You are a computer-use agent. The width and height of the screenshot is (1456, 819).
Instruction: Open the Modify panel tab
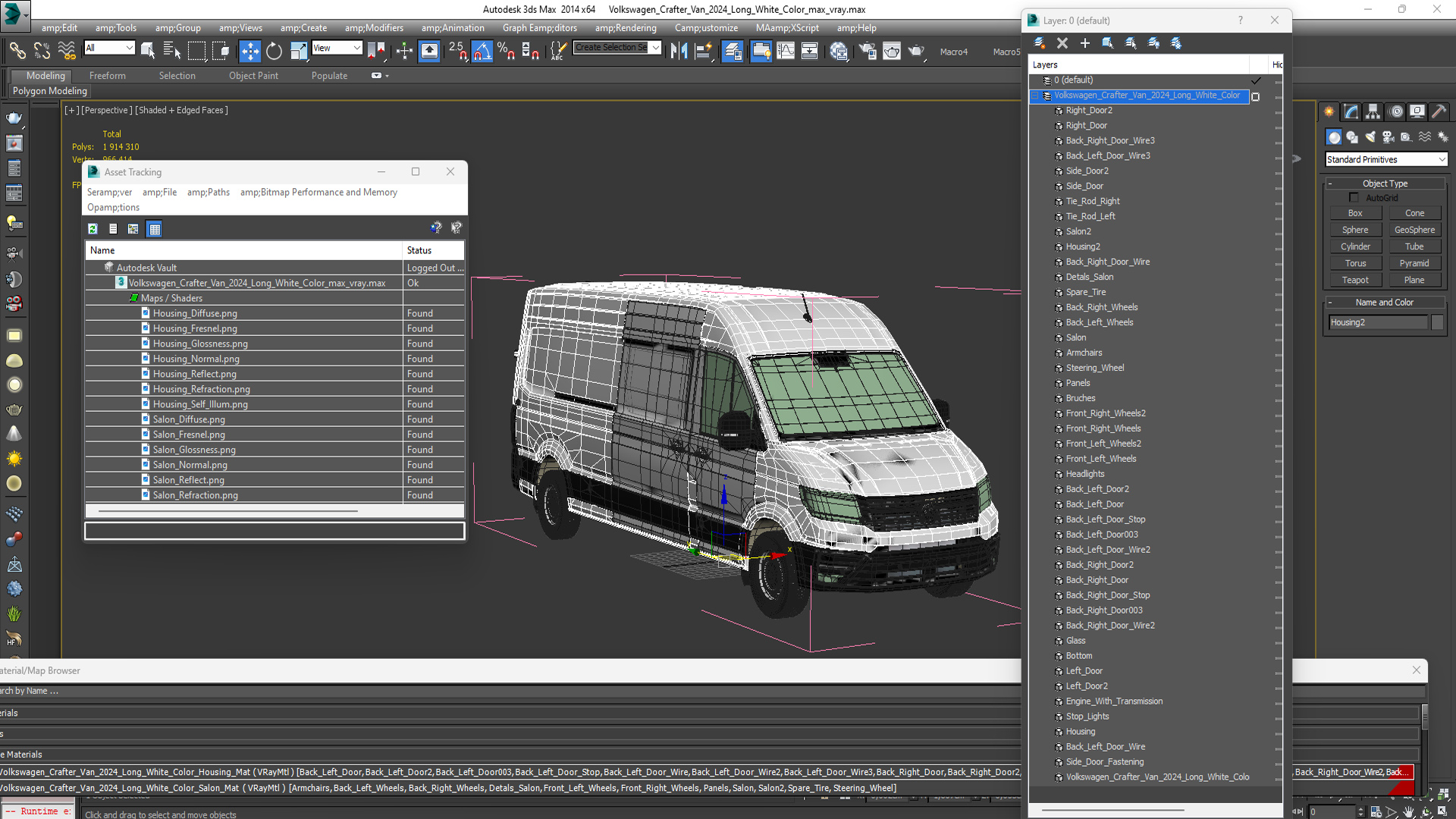pyautogui.click(x=1351, y=111)
